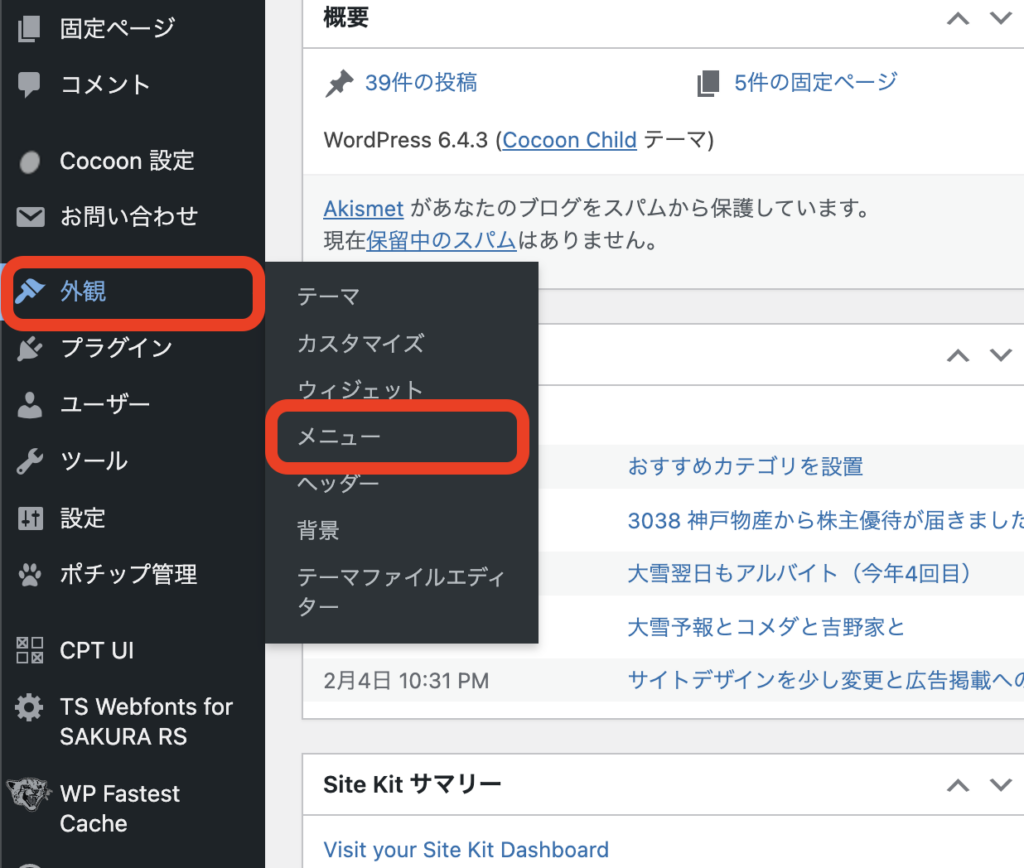Click the pages icon beside 5件の固定ページ
1024x868 pixels.
[x=708, y=84]
